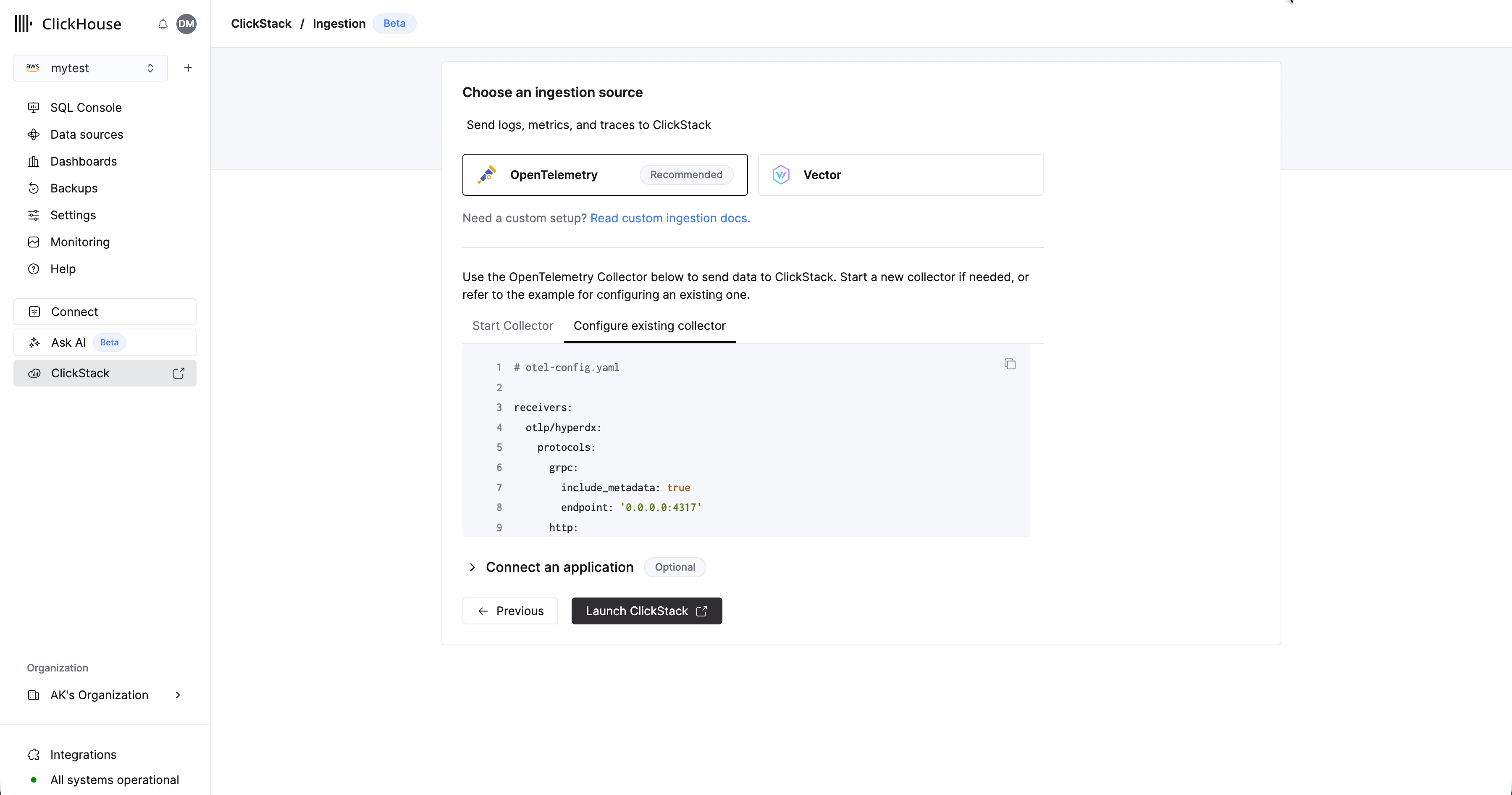Switch to the Start Collector tab
This screenshot has height=795, width=1512.
point(512,326)
